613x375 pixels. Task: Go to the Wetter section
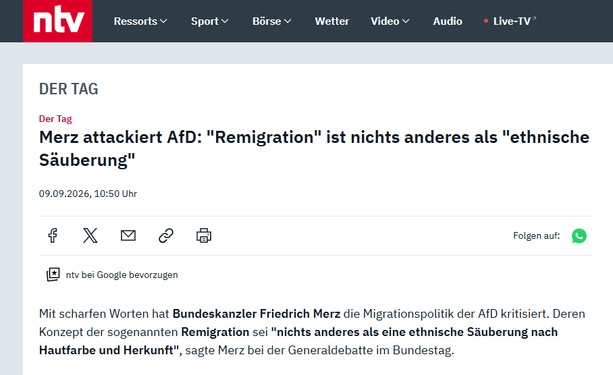point(332,21)
